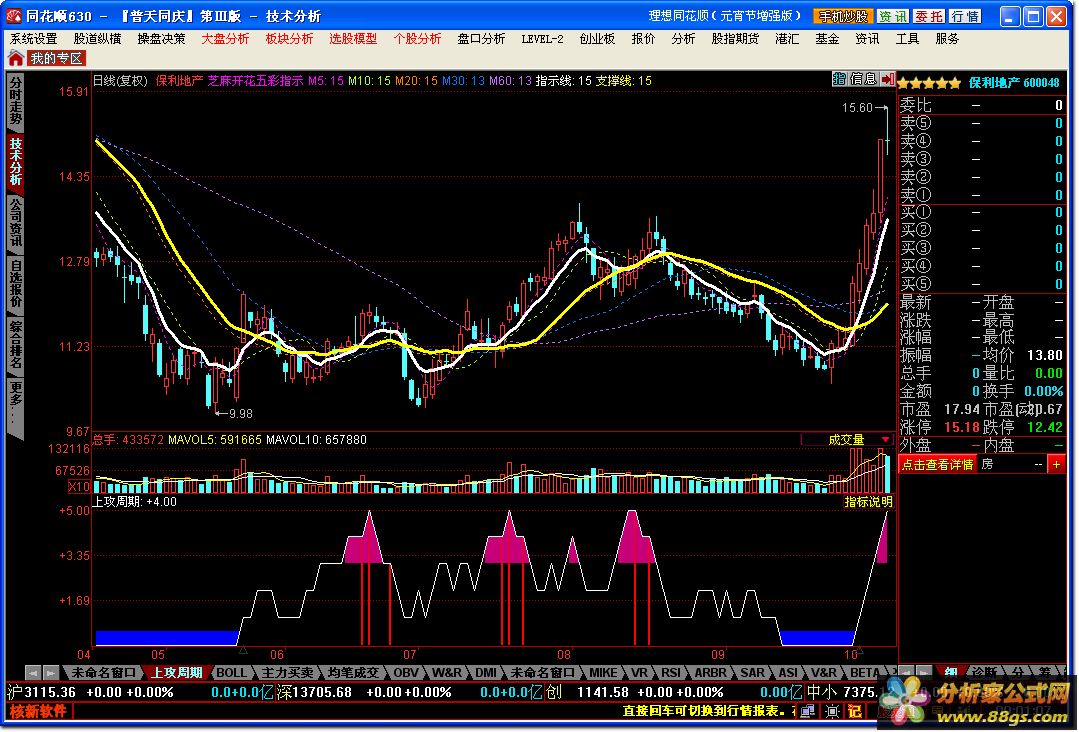Select the DMI indicator tab

pyautogui.click(x=486, y=673)
